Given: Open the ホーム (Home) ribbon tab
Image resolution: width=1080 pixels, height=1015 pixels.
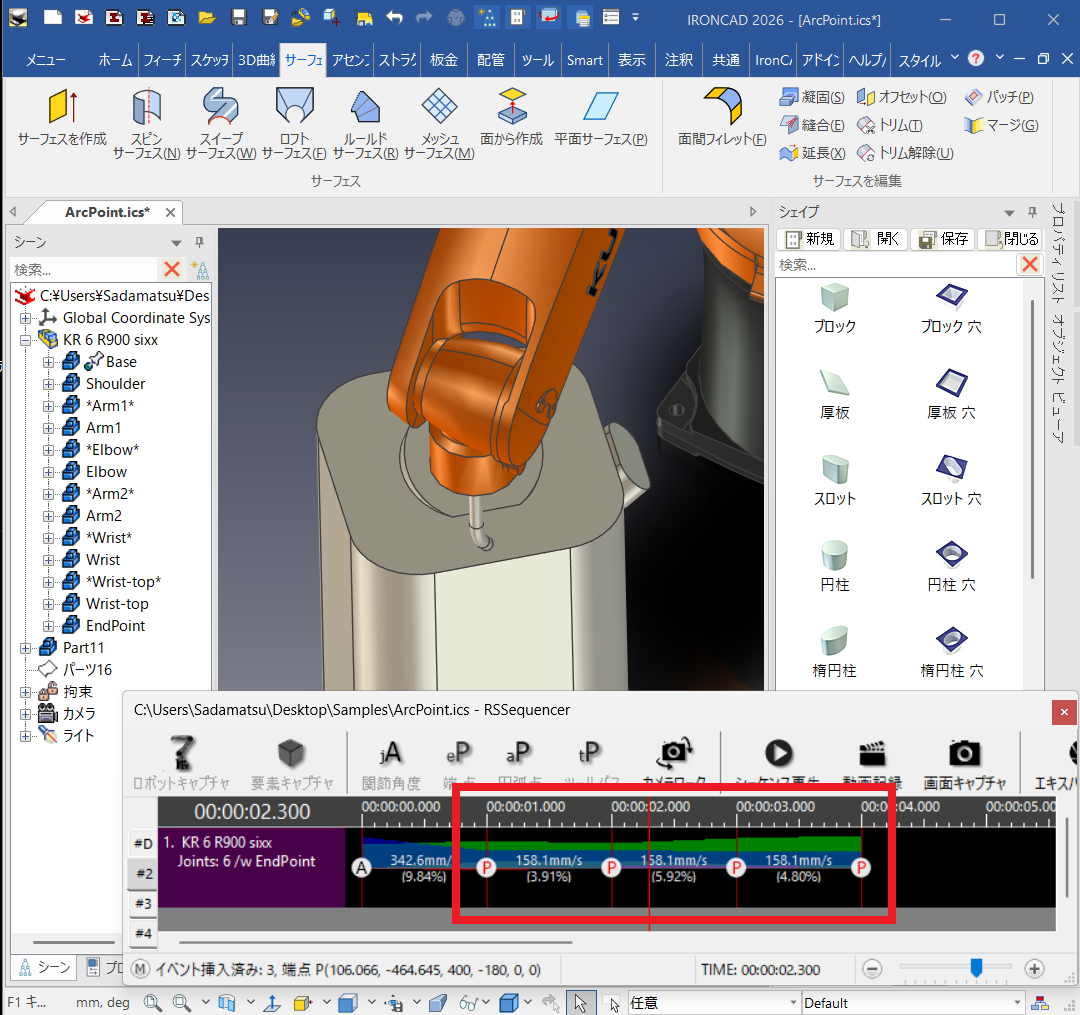Looking at the screenshot, I should (115, 60).
